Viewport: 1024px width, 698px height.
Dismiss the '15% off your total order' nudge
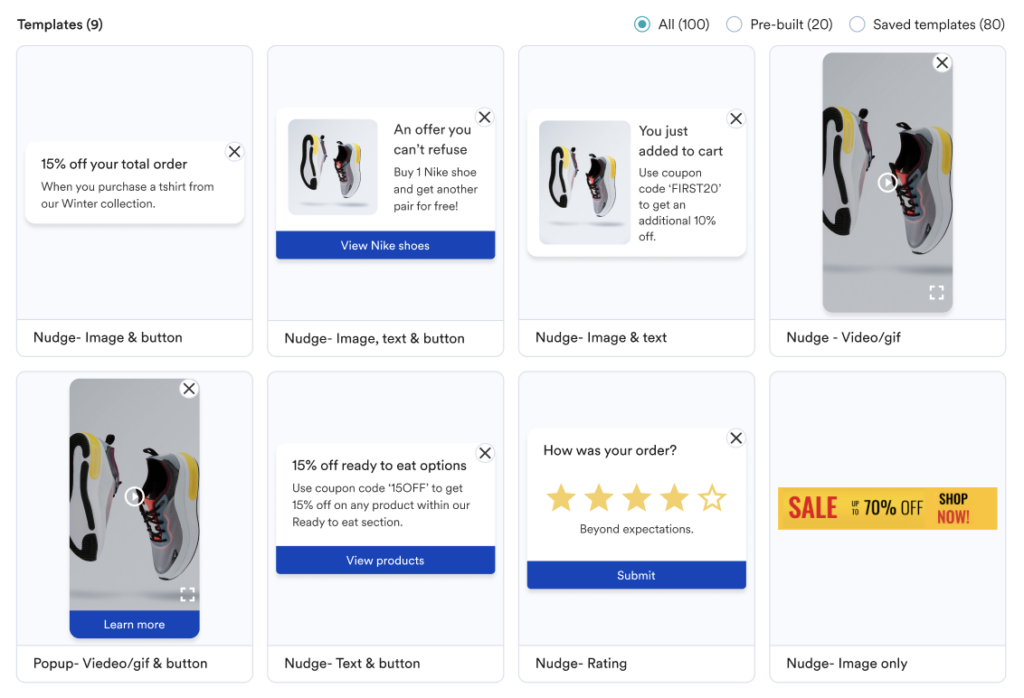coord(234,151)
